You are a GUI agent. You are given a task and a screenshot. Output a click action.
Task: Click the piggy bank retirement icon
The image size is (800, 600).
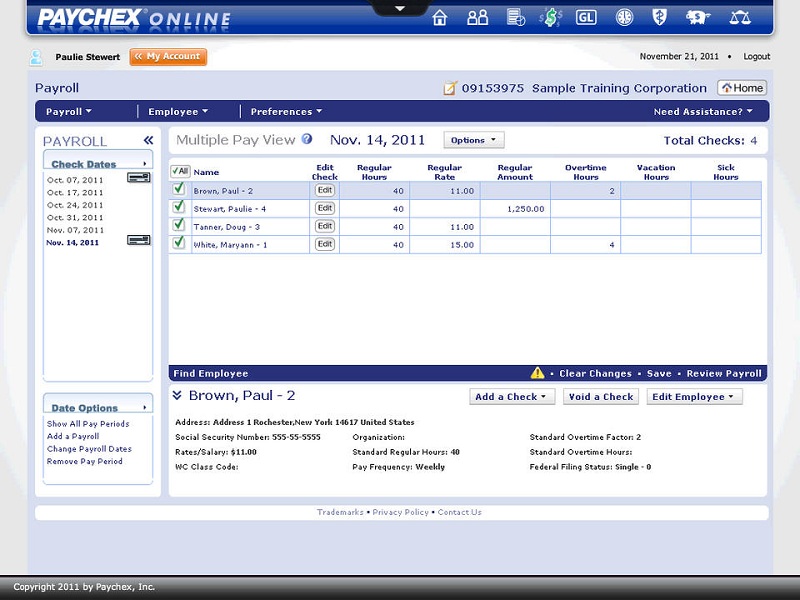697,16
